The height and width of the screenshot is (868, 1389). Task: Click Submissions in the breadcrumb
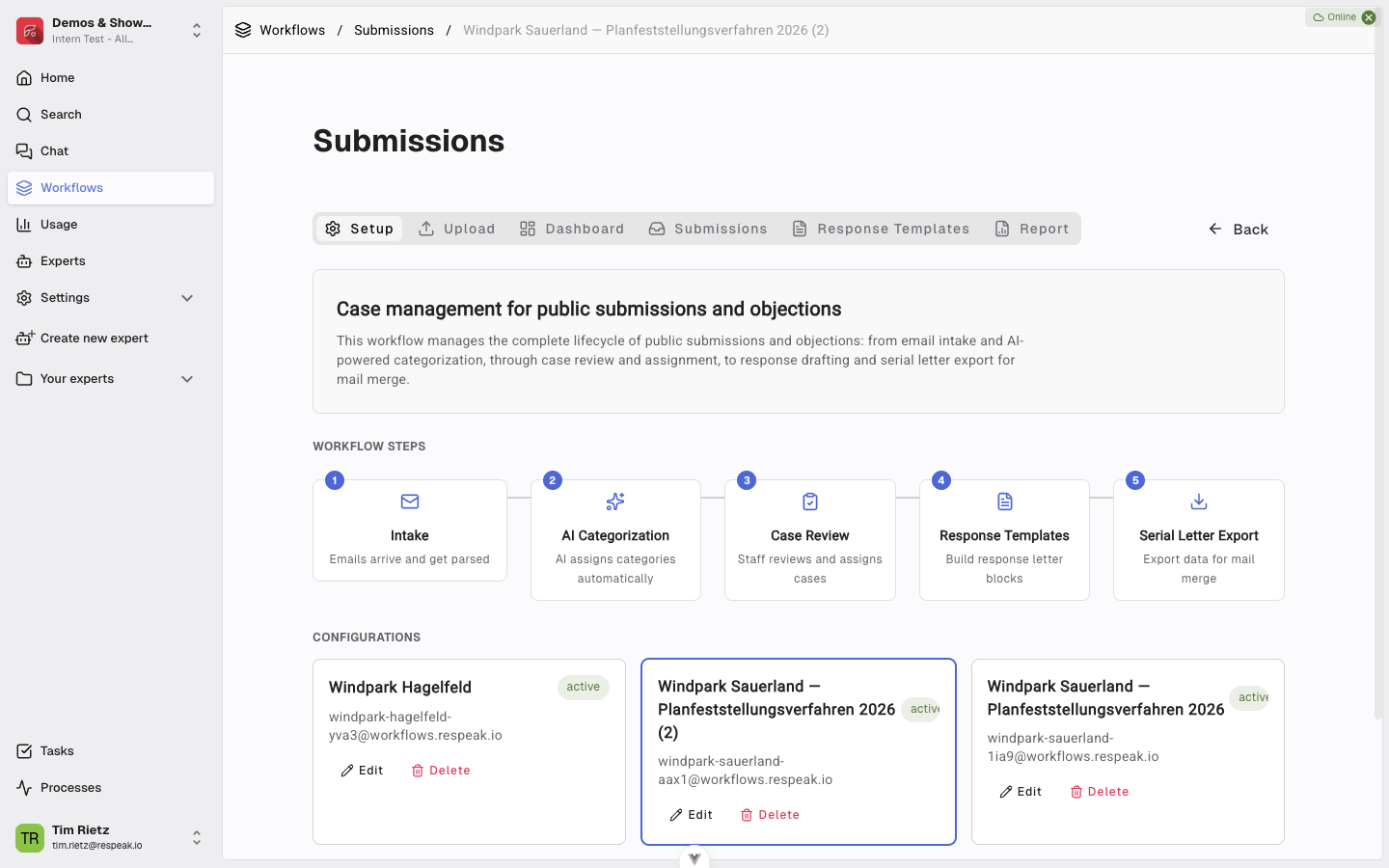tap(394, 30)
